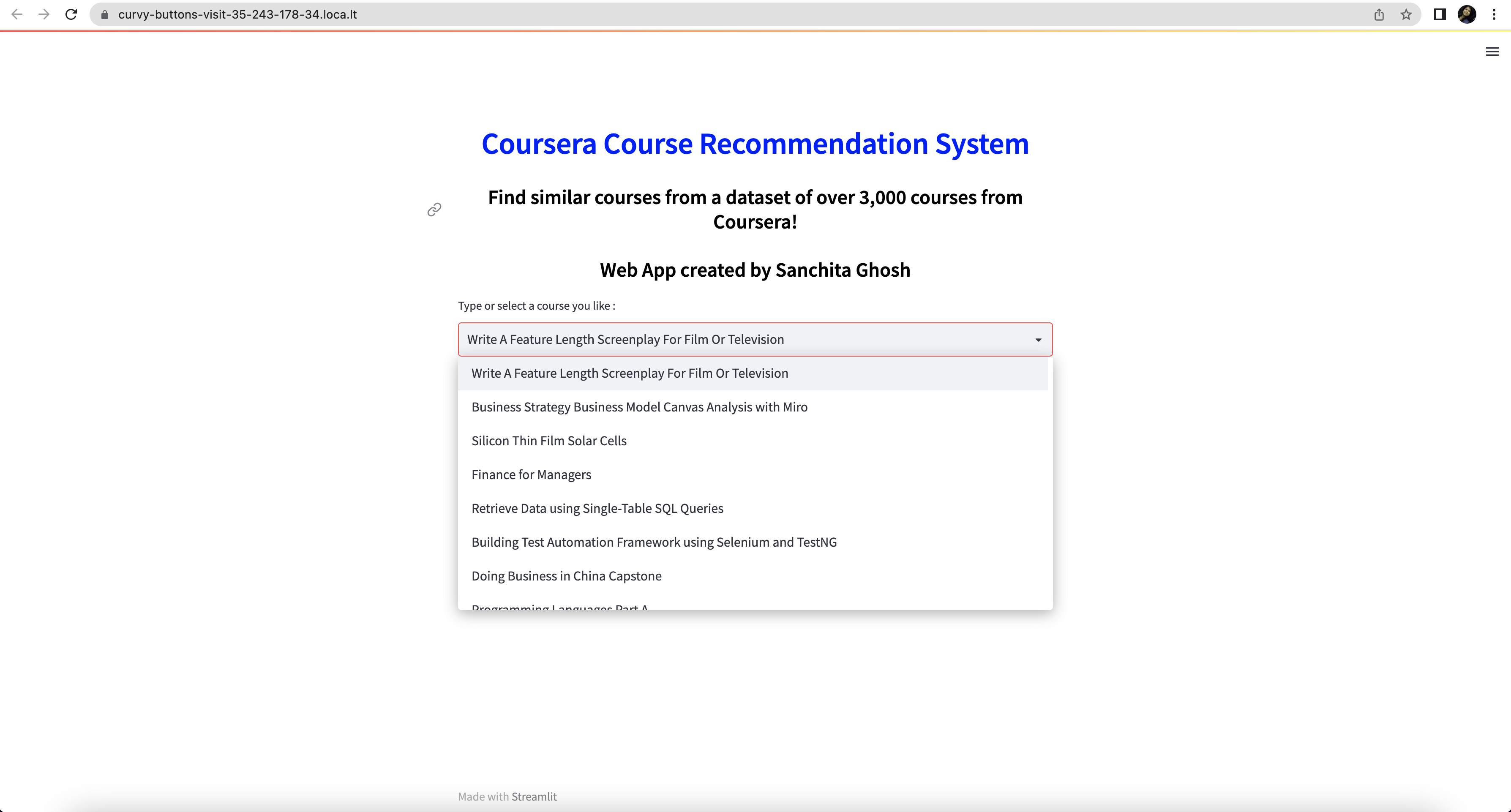Pick 'Retrieve Data using Single-Table SQL Queries'
Image resolution: width=1511 pixels, height=812 pixels.
(x=597, y=508)
